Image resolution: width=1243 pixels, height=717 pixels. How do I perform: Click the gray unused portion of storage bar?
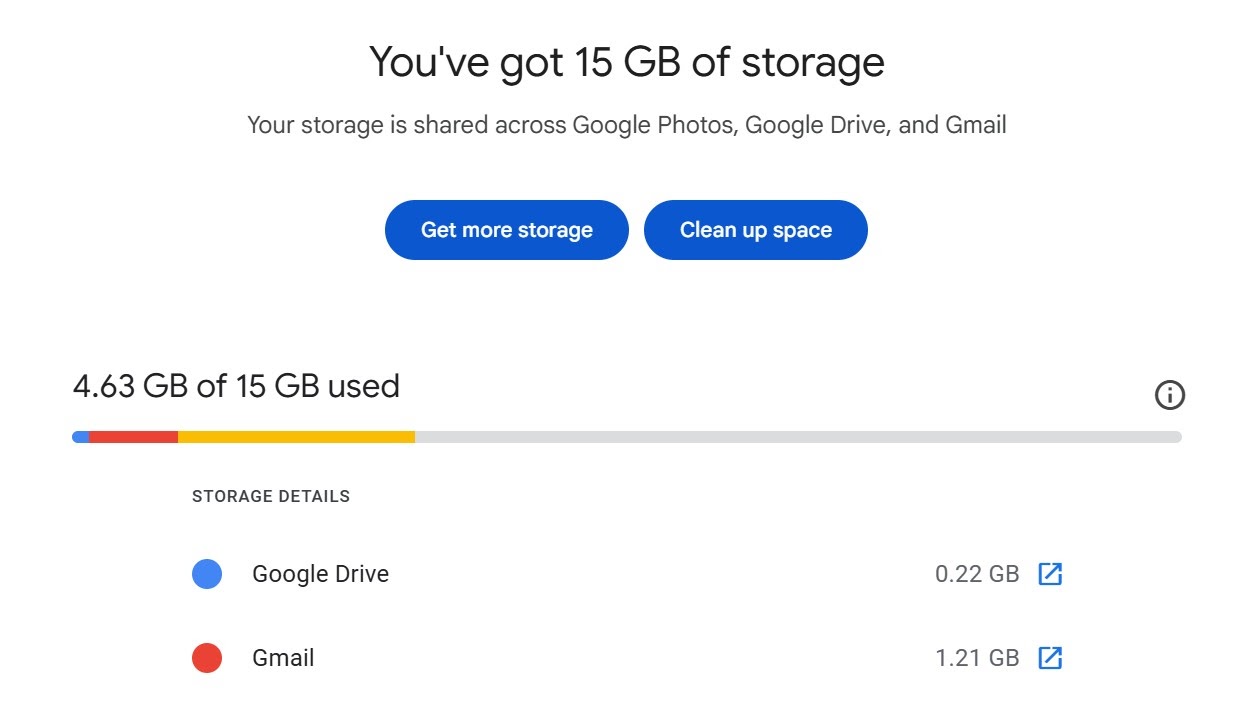797,437
